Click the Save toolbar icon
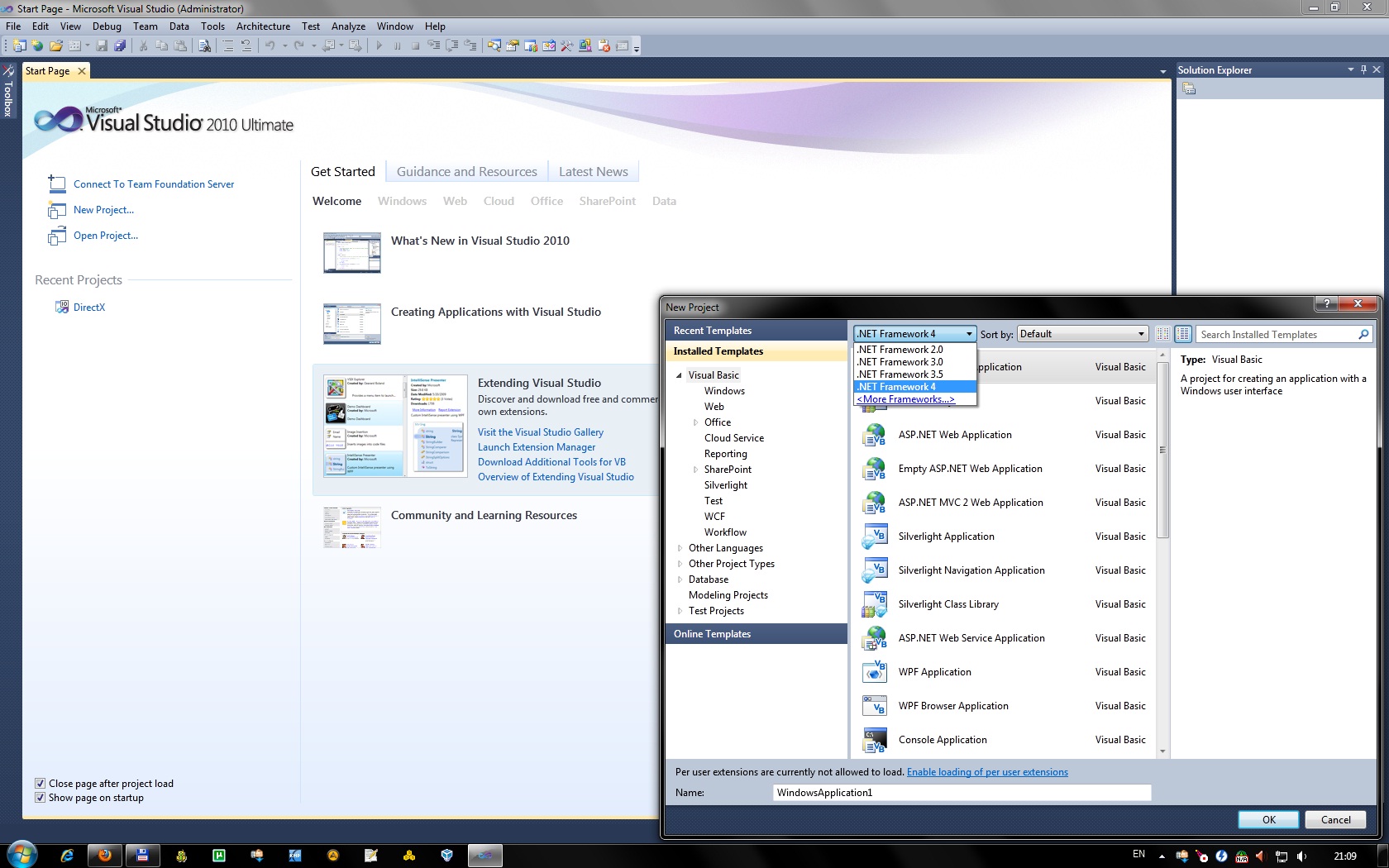Screen dimensions: 1389x868 coord(102,45)
